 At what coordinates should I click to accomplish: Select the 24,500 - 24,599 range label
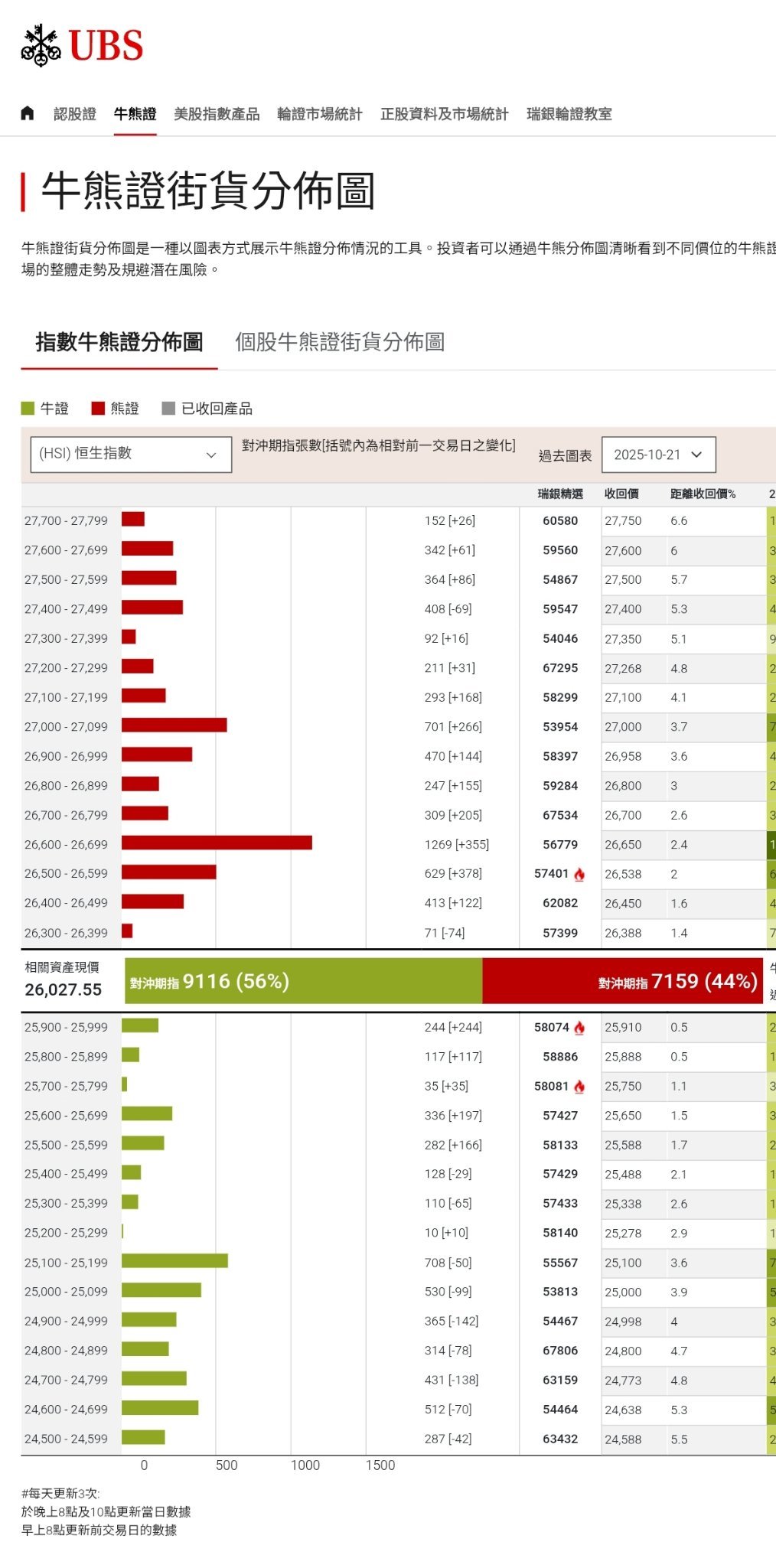click(x=66, y=1439)
